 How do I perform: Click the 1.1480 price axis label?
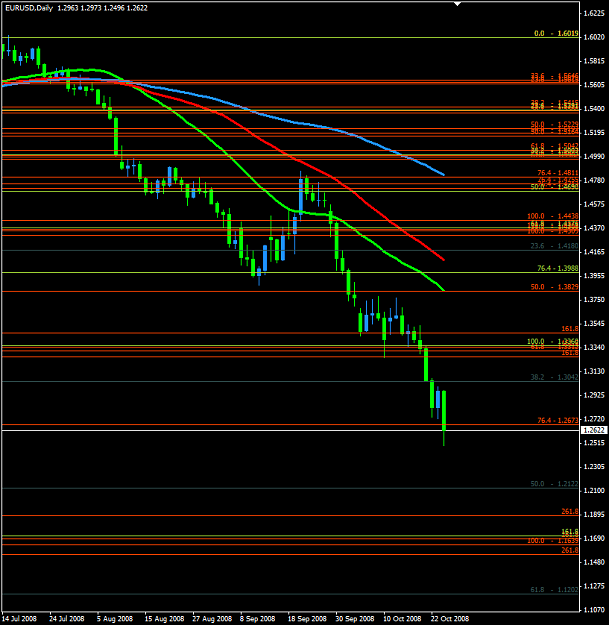[x=594, y=562]
